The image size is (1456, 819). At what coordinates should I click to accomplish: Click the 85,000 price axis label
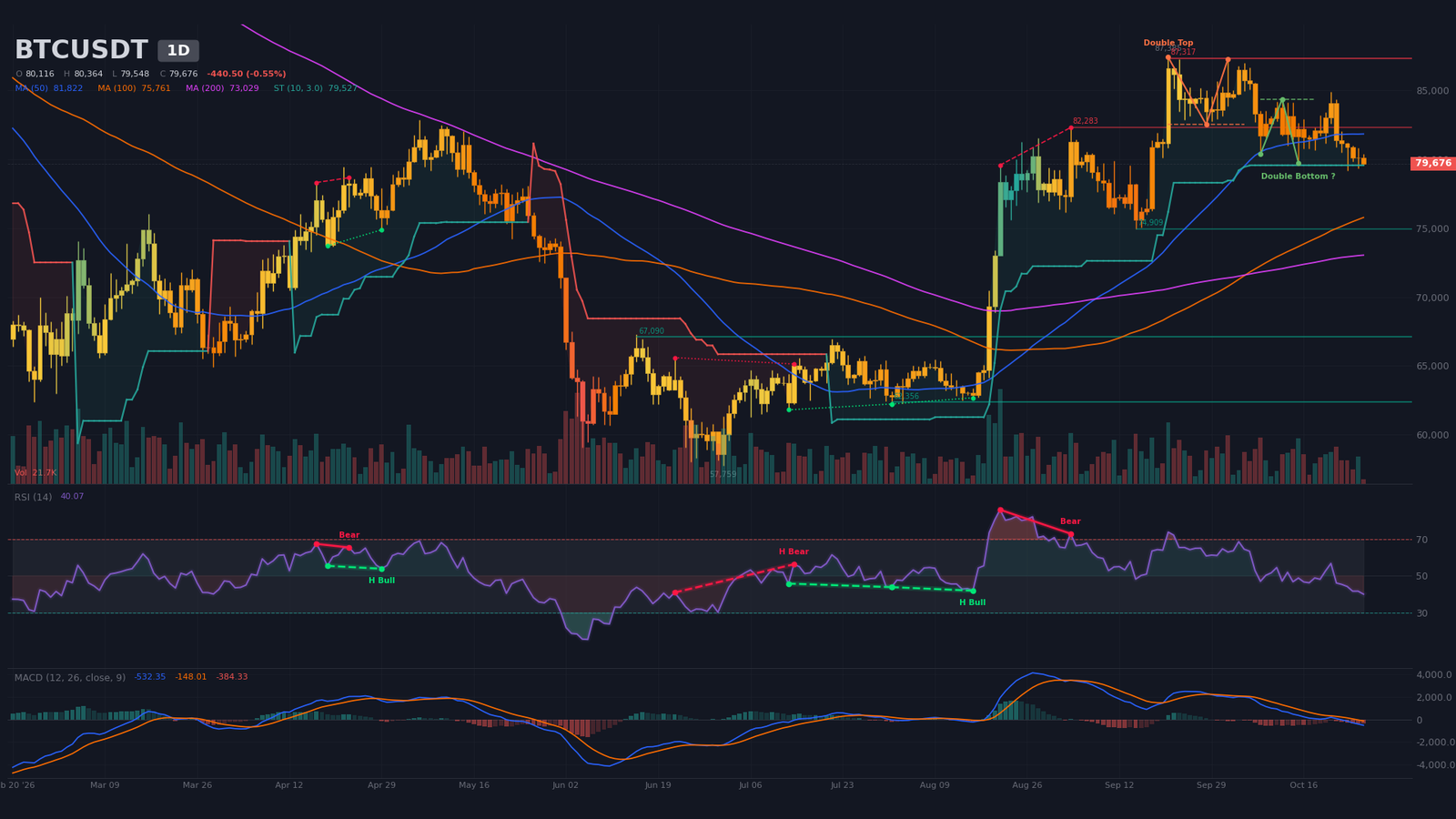pos(1432,91)
